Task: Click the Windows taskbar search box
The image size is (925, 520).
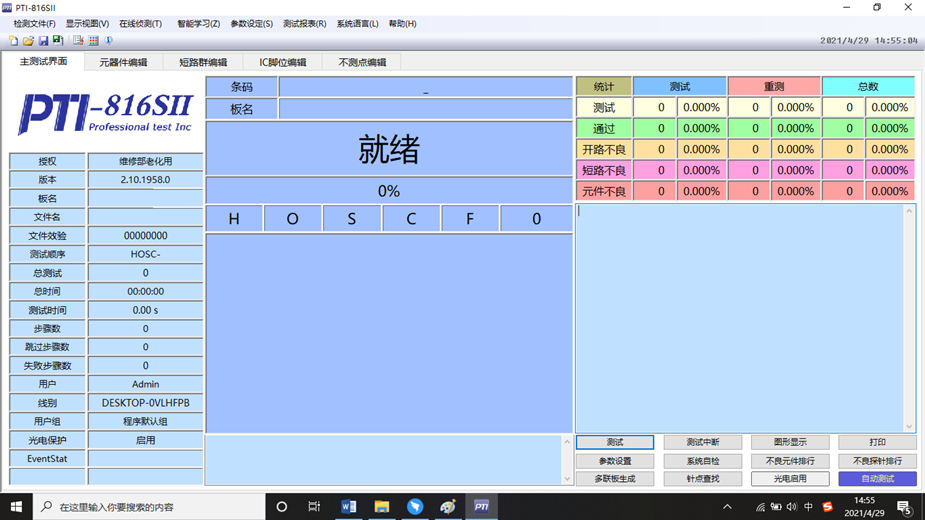Action: (x=149, y=506)
